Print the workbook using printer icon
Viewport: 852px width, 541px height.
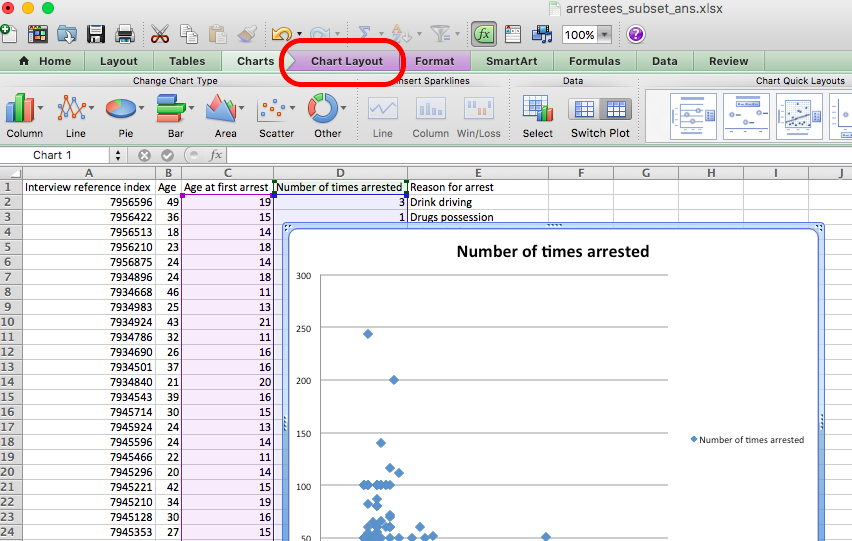click(x=125, y=35)
